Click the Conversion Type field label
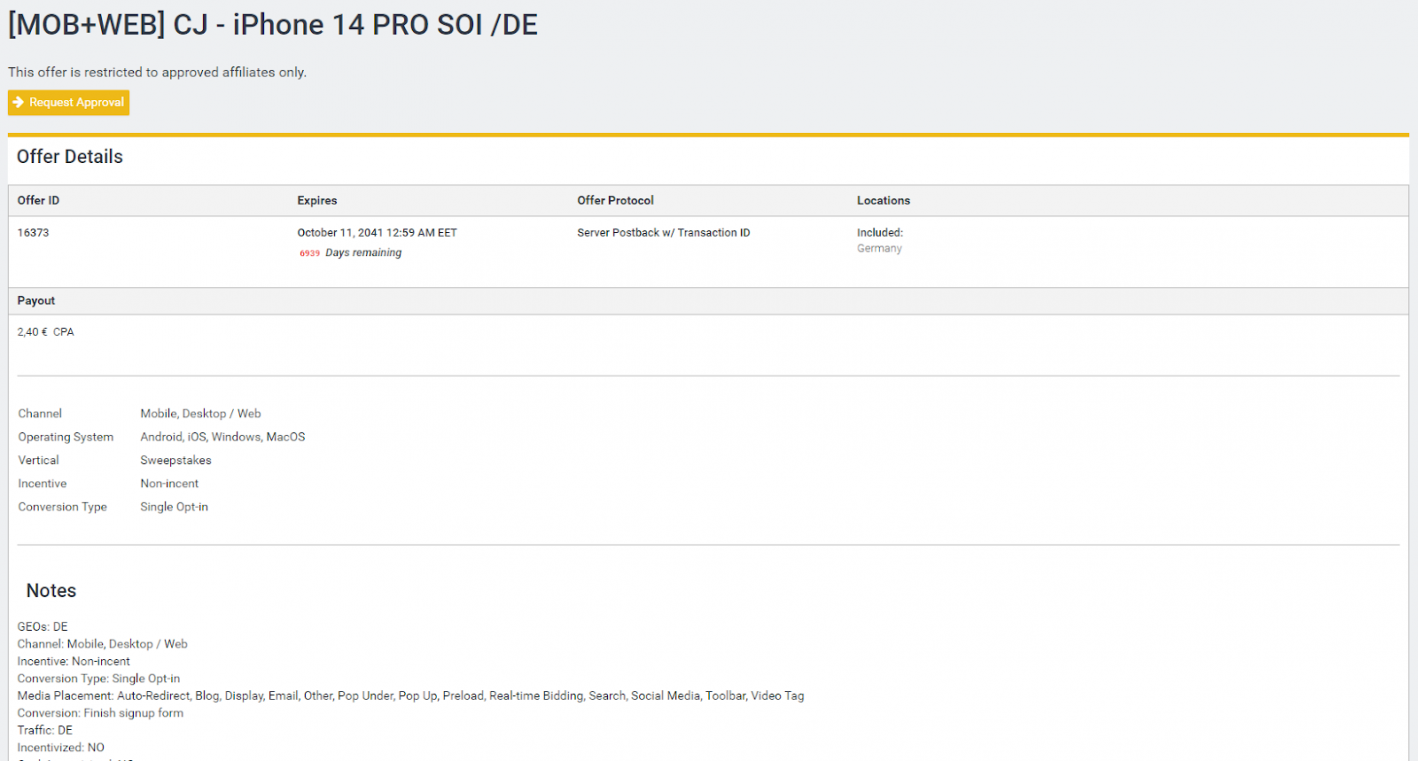1418x761 pixels. 63,507
